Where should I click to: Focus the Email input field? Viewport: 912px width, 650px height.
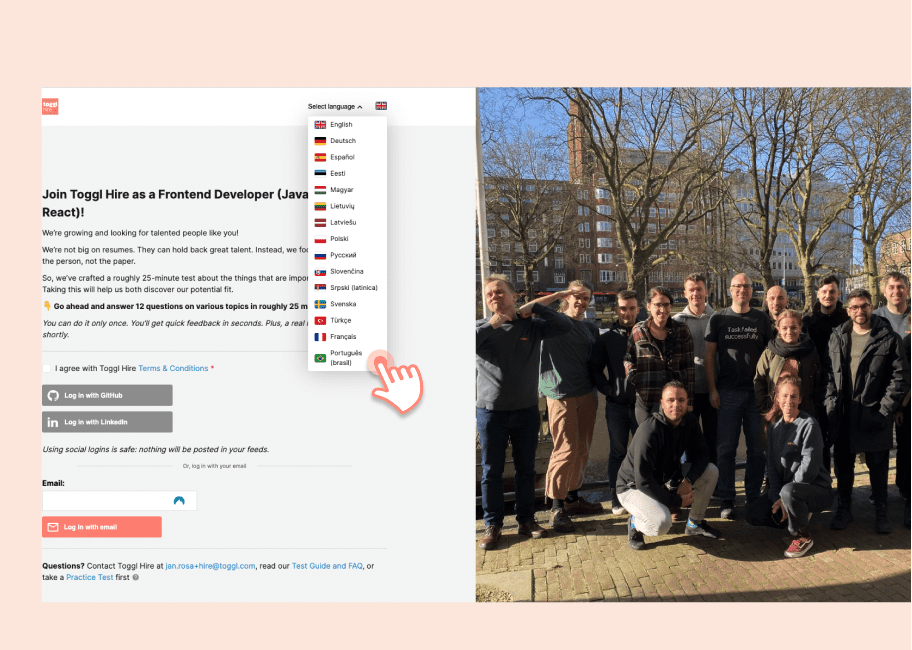pos(119,501)
